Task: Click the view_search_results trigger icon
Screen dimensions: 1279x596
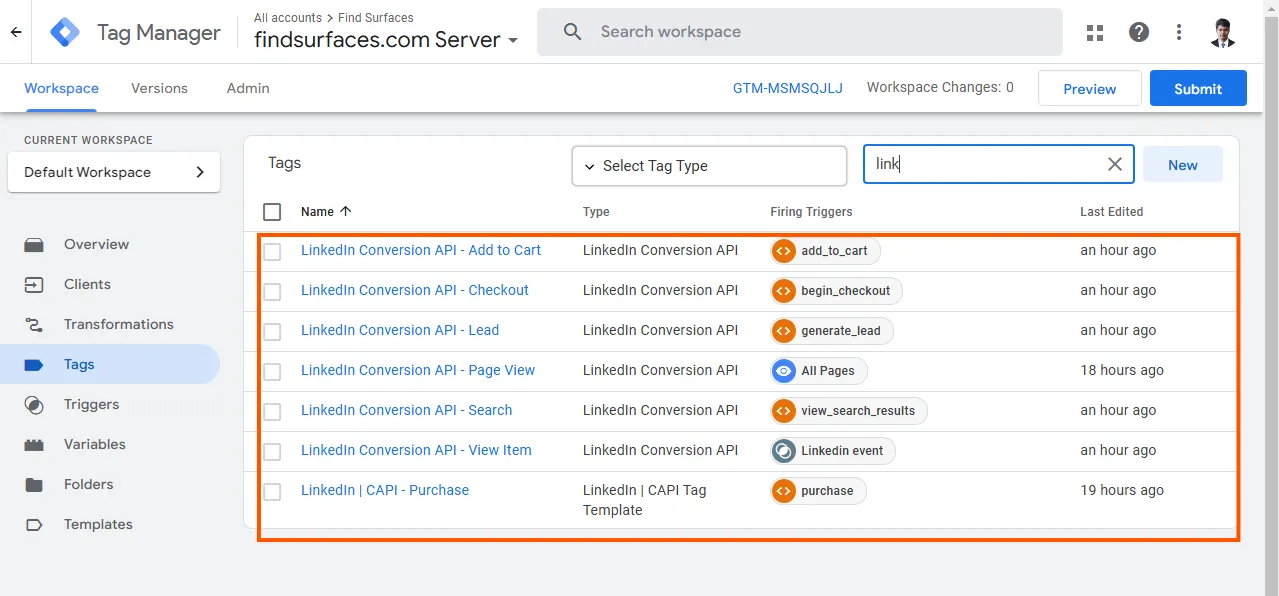Action: point(784,411)
